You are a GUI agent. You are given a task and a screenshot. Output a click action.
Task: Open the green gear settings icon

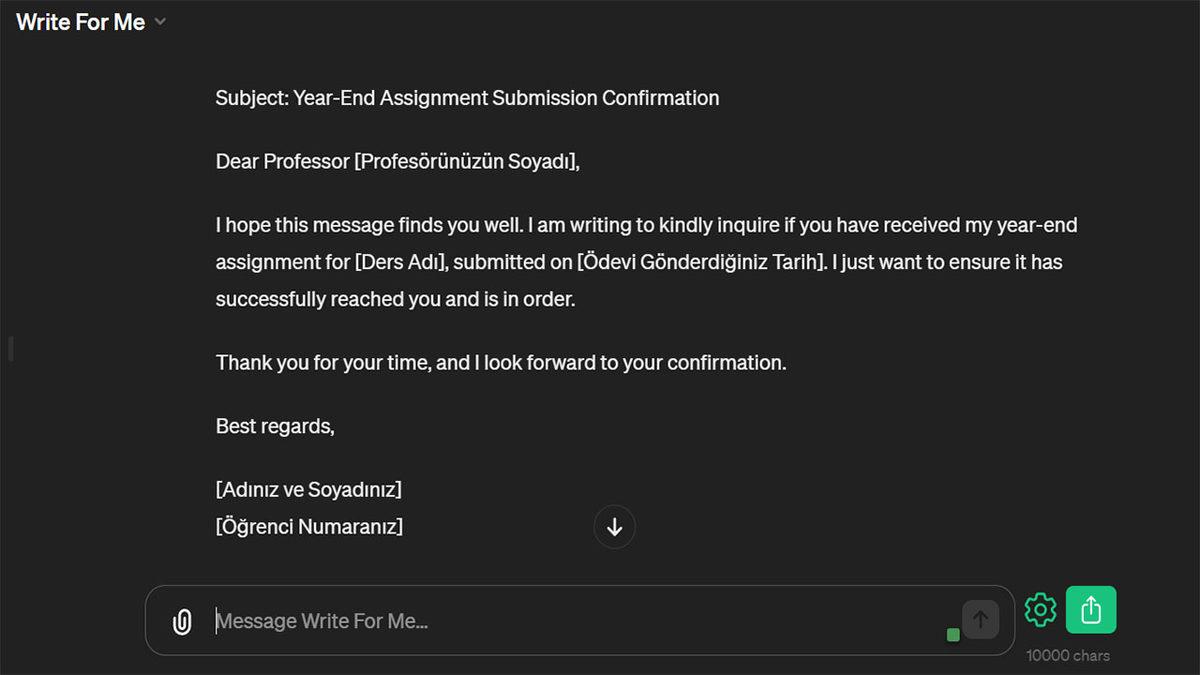[x=1040, y=609]
